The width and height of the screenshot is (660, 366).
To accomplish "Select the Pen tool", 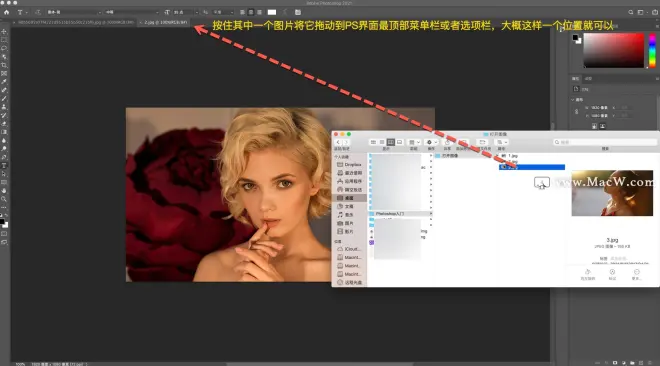I will (4, 157).
